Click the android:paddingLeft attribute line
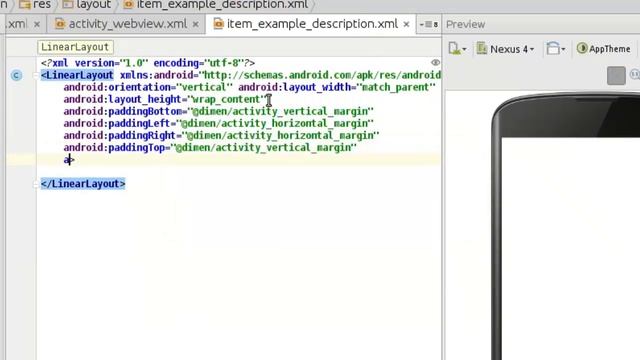Screen dimensions: 640x360 218,123
